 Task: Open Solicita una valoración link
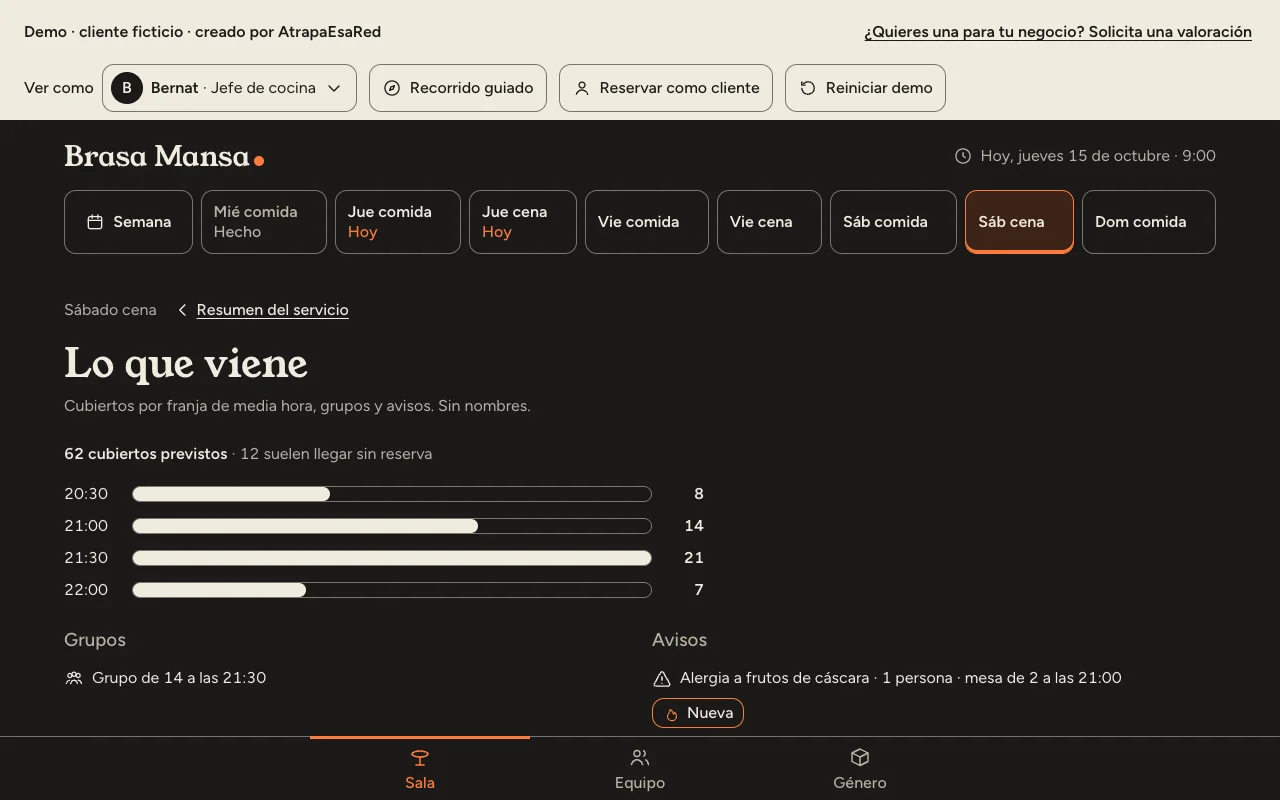click(x=1058, y=32)
